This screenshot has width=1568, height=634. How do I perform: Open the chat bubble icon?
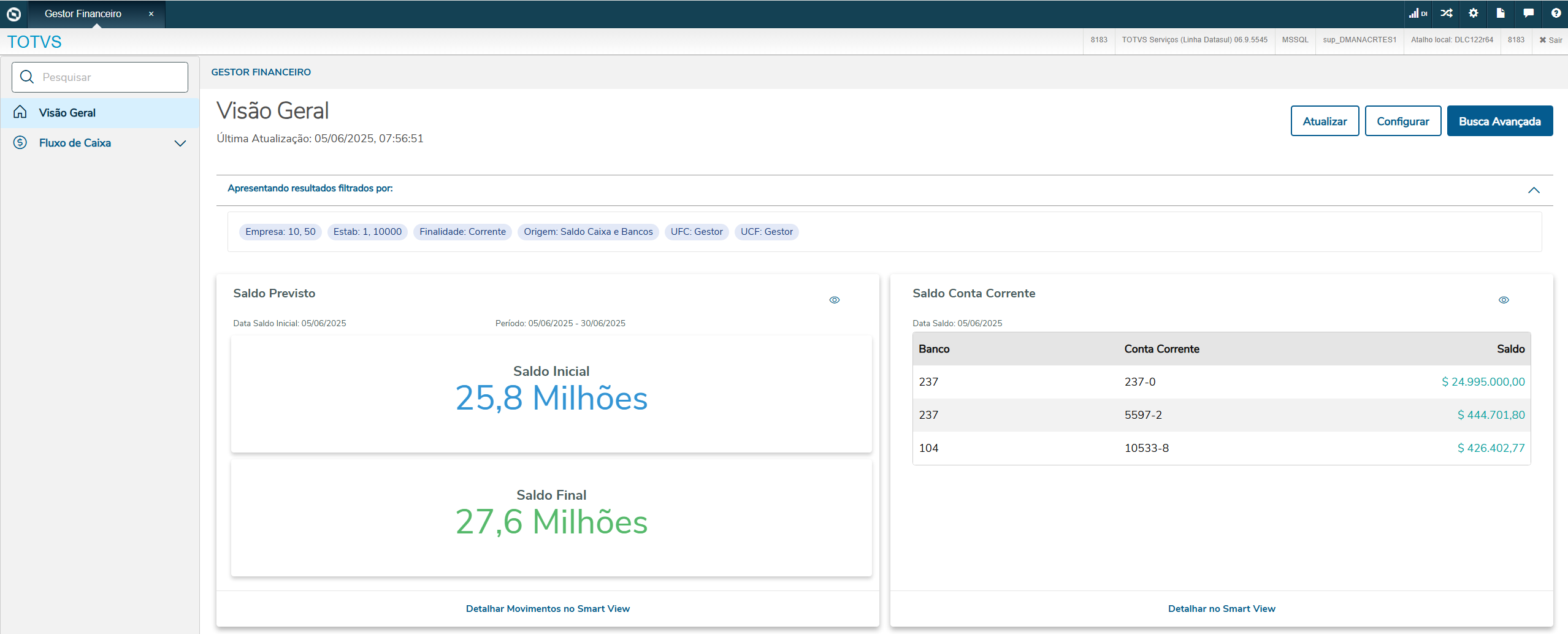click(1528, 13)
